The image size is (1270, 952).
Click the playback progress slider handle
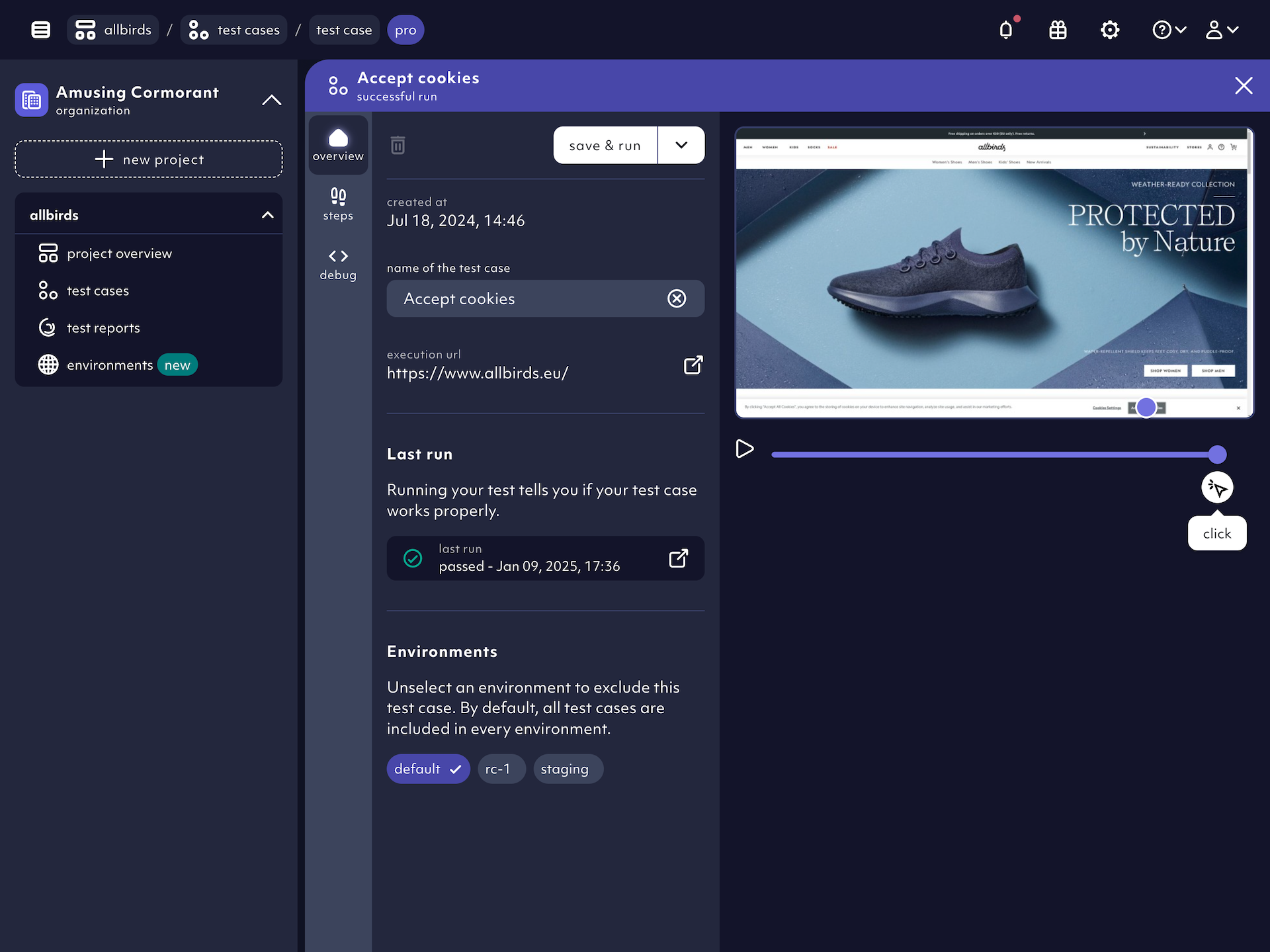pyautogui.click(x=1217, y=454)
